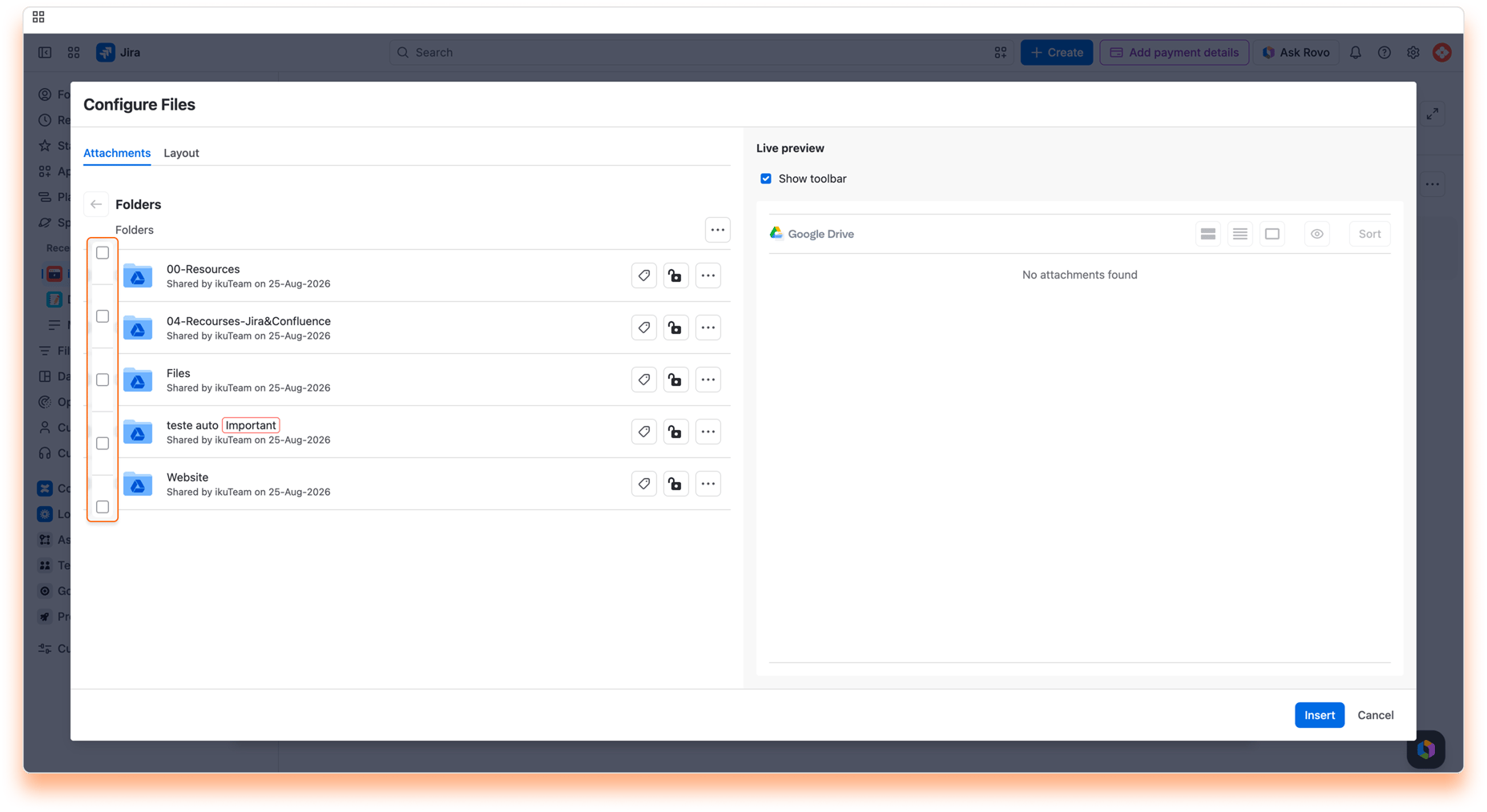Open more options for the Folders list

click(x=718, y=230)
